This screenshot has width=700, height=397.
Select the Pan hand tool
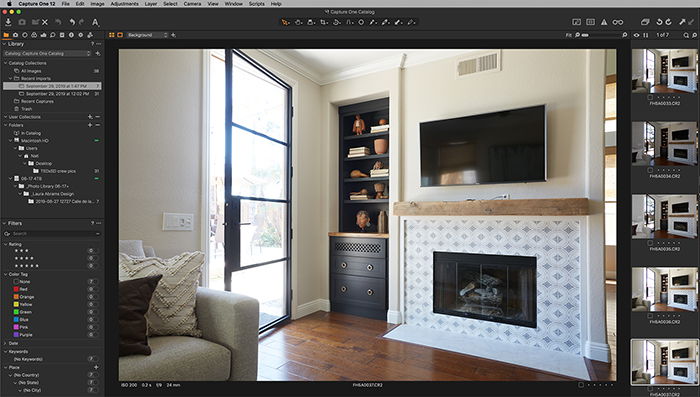click(298, 22)
